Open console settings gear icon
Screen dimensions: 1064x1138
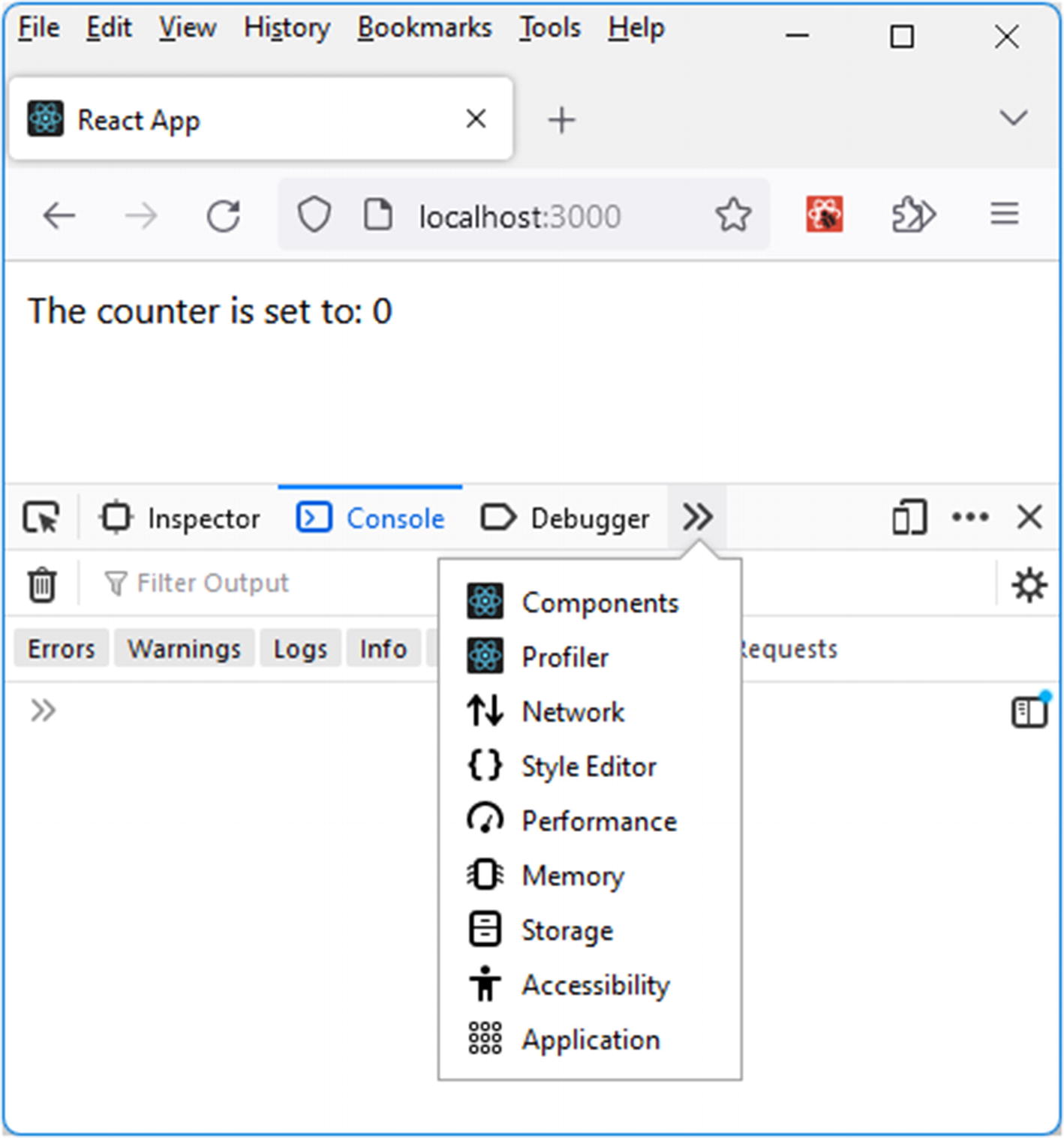pyautogui.click(x=1029, y=584)
